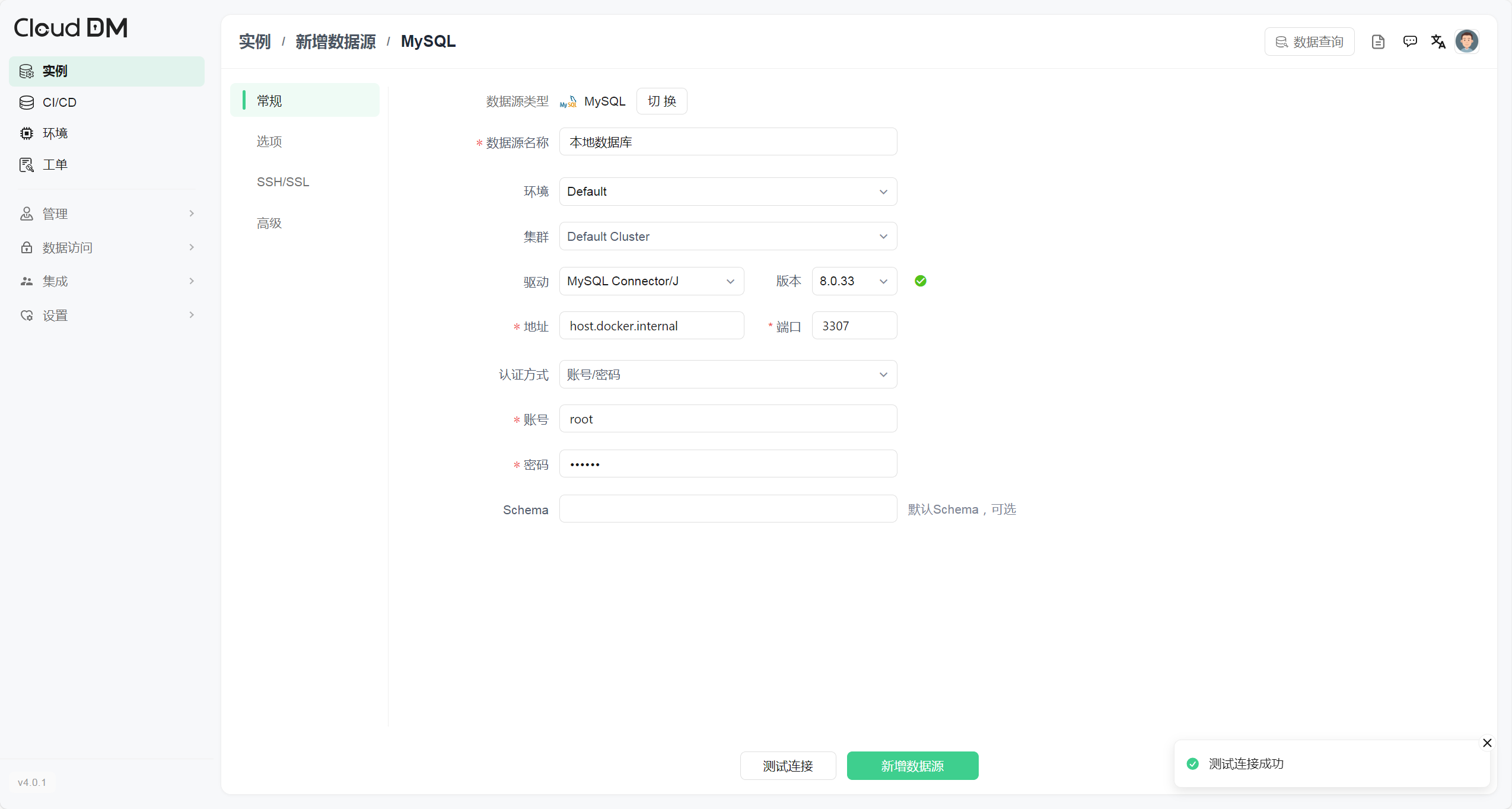Open the 认证方式 dropdown
The image size is (1512, 809).
[728, 375]
